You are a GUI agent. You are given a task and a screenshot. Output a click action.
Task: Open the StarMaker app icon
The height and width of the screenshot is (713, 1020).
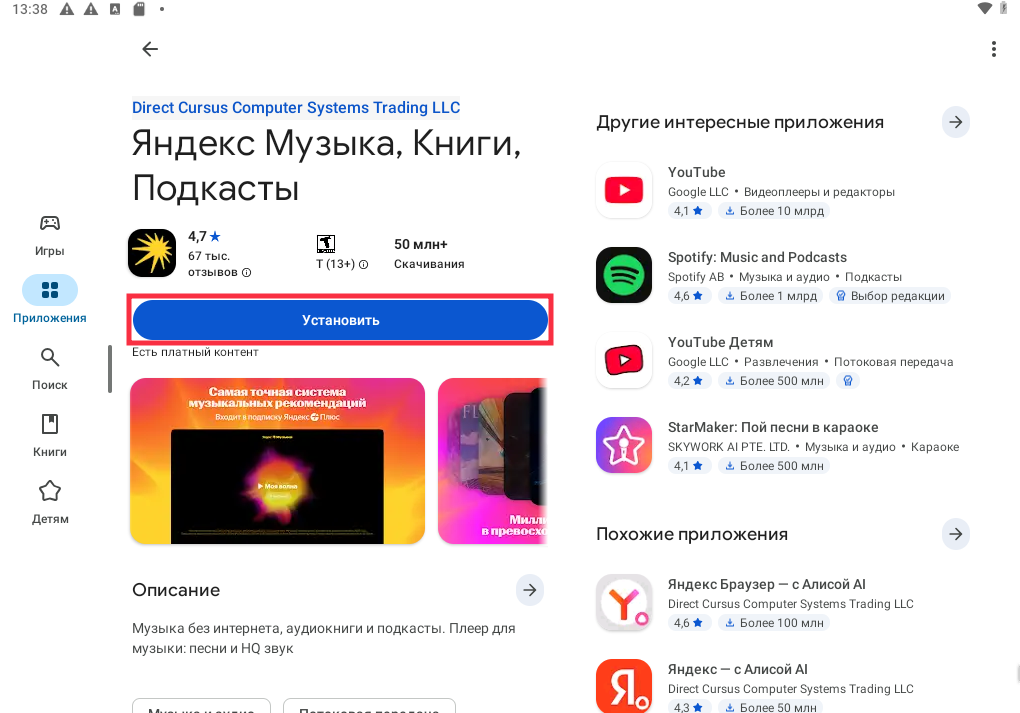[624, 445]
